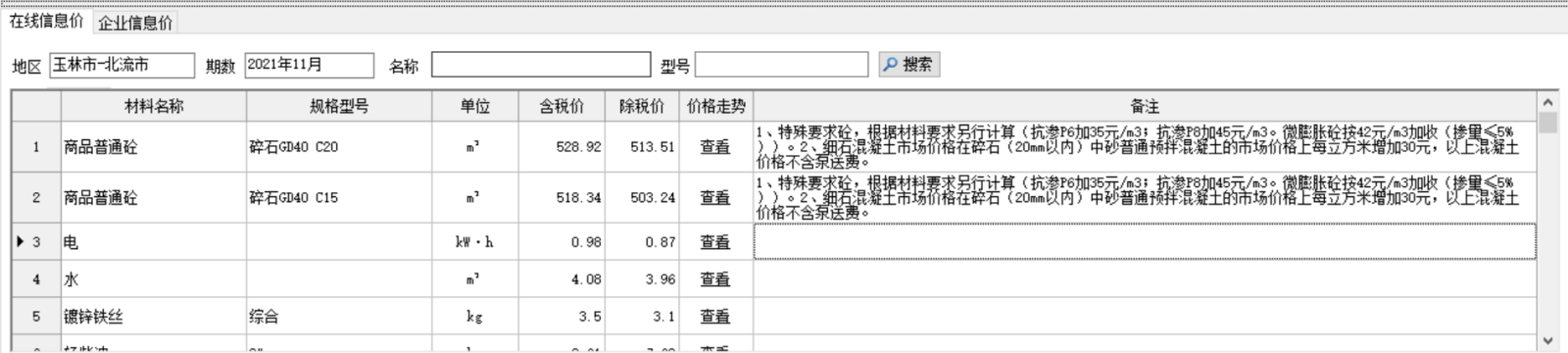Focus the 名称 search input box
Image resolution: width=1568 pixels, height=353 pixels.
pyautogui.click(x=541, y=65)
